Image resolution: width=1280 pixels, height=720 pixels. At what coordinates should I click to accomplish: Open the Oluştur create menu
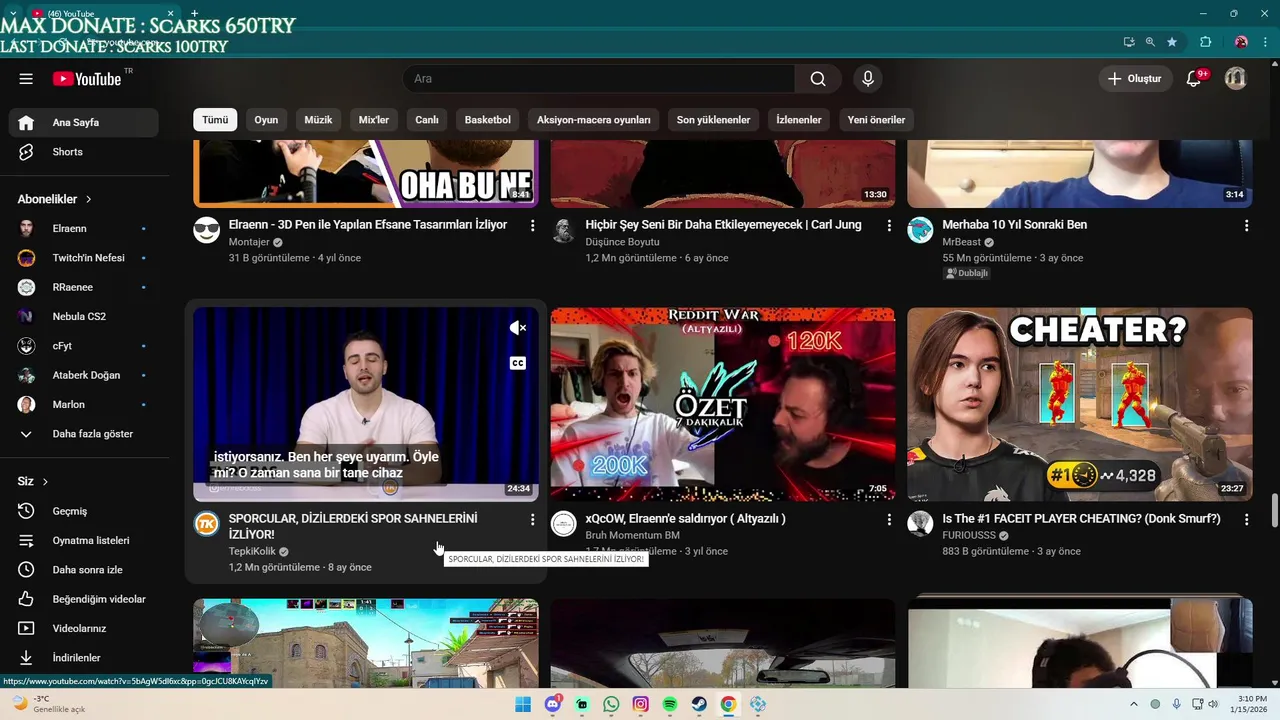point(1135,79)
